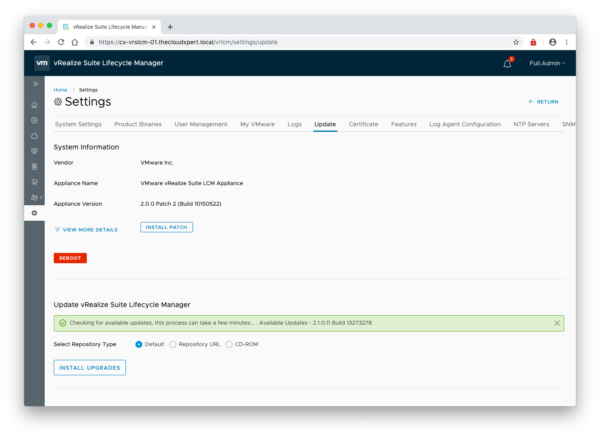
Task: Expand the collapsed sidebar navigation
Action: point(34,84)
